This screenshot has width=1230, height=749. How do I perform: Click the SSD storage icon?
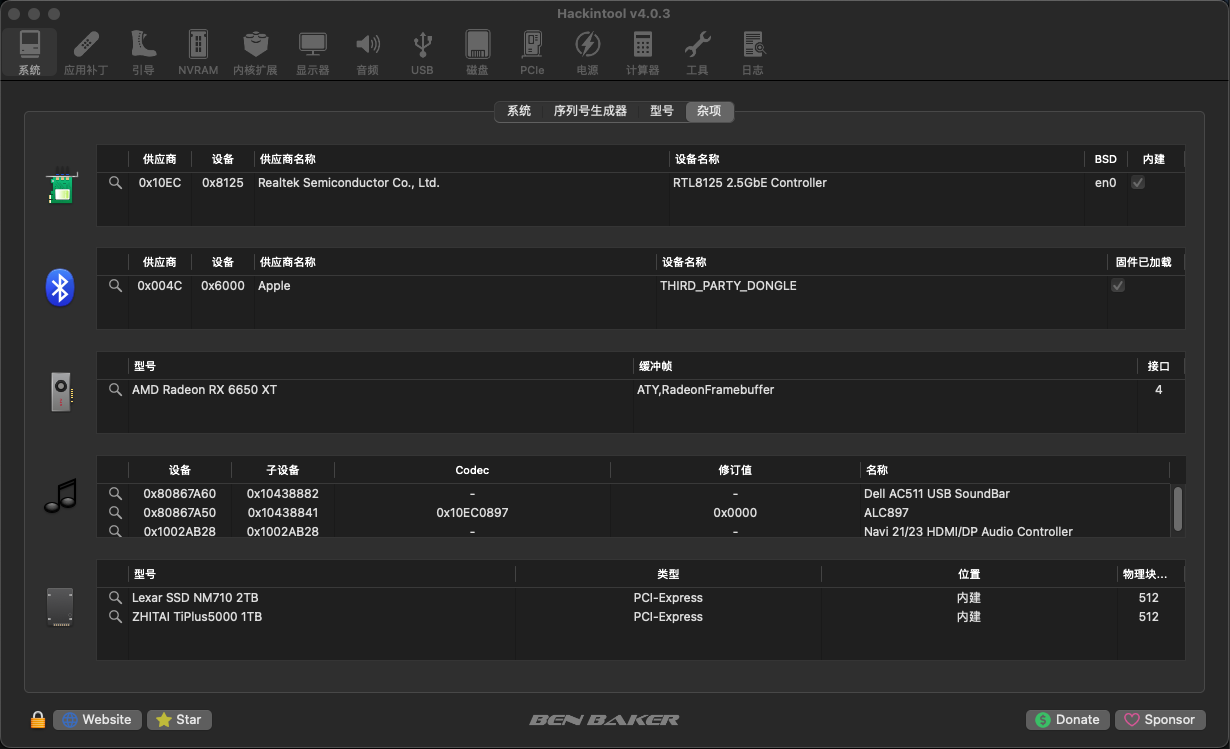click(x=60, y=606)
